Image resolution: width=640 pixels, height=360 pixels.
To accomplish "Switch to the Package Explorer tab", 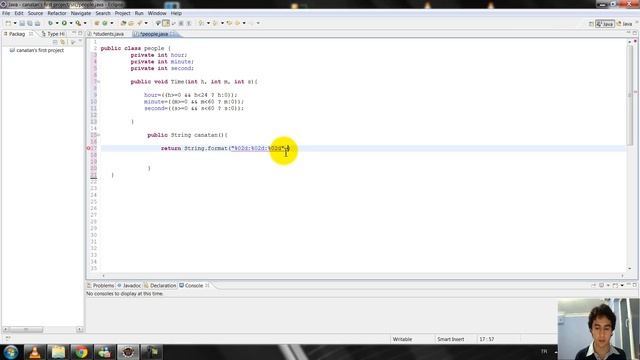I will 17,34.
